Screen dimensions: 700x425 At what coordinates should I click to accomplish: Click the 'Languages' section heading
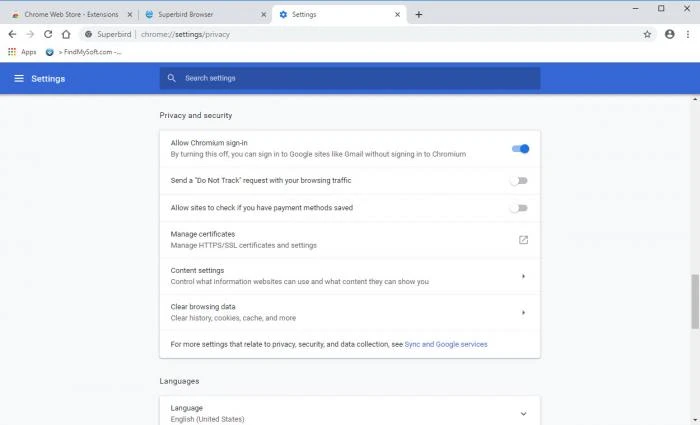[179, 381]
